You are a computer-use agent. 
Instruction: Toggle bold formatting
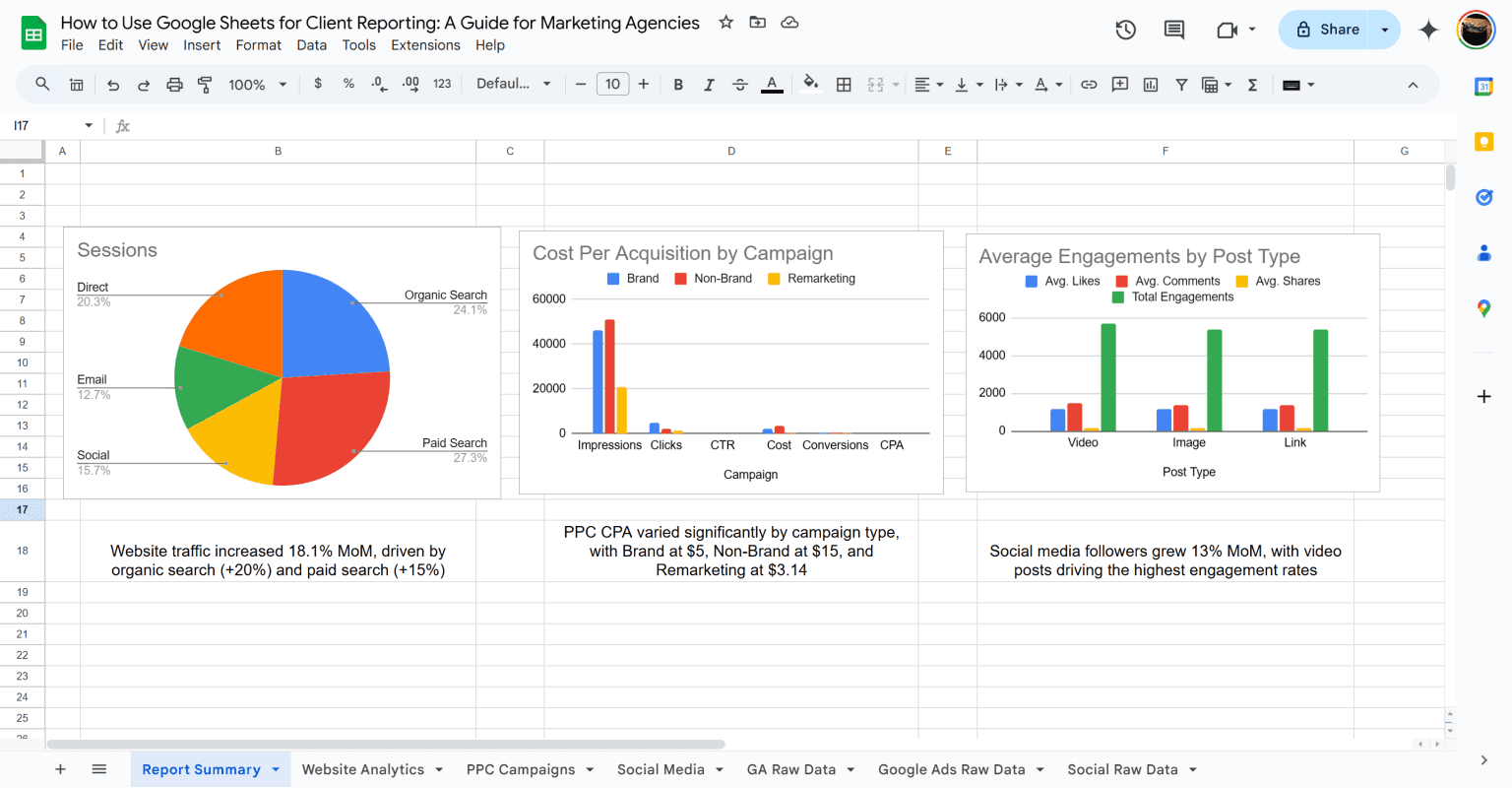click(x=677, y=84)
